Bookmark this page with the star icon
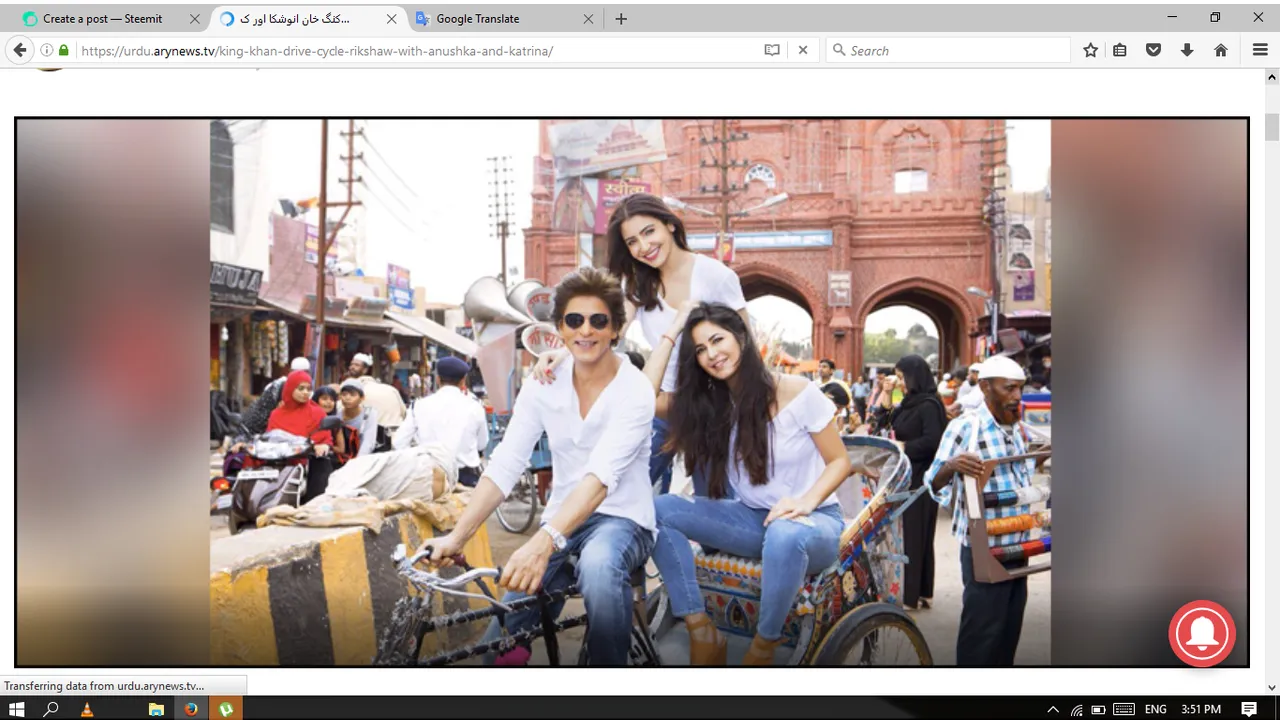 pyautogui.click(x=1091, y=50)
